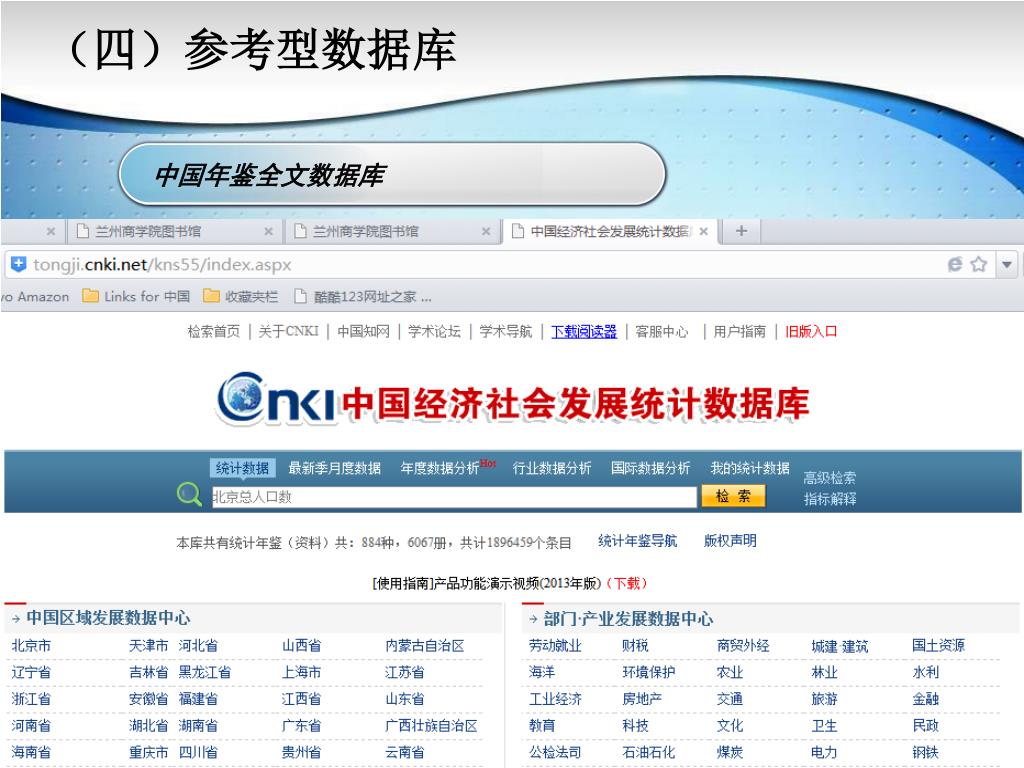Image resolution: width=1024 pixels, height=768 pixels.
Task: Close the second 兰州商学院图书馆 tab
Action: 486,231
